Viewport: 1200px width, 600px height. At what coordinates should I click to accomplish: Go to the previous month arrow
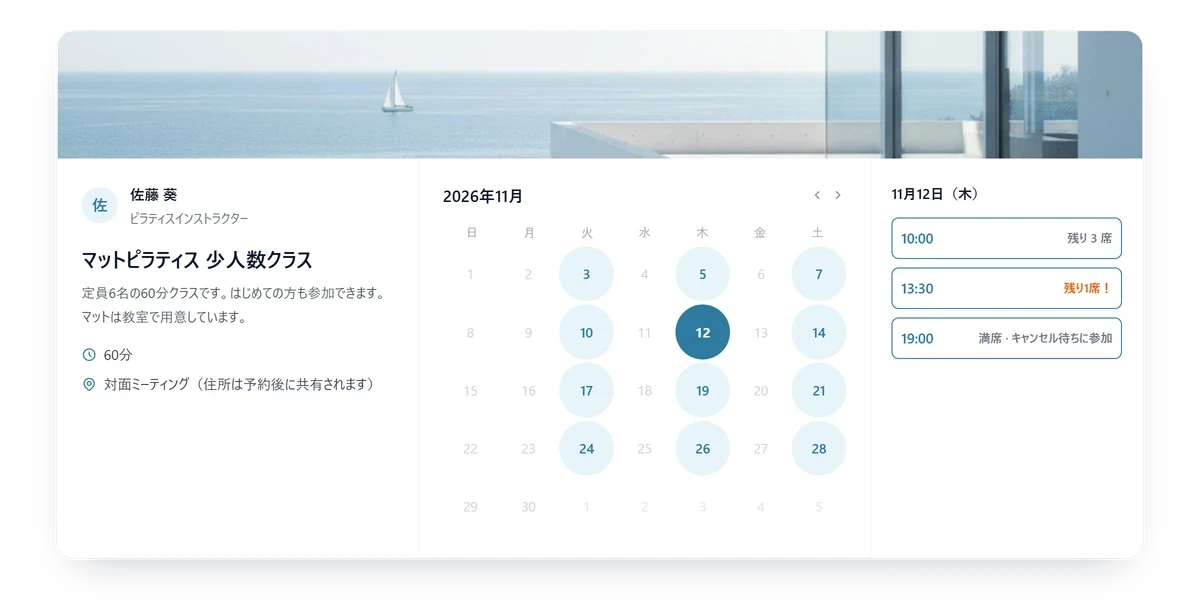click(x=817, y=195)
